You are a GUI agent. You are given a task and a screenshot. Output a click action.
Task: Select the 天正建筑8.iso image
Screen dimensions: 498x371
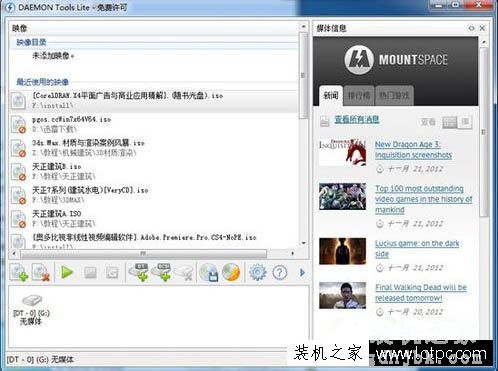pyautogui.click(x=154, y=171)
